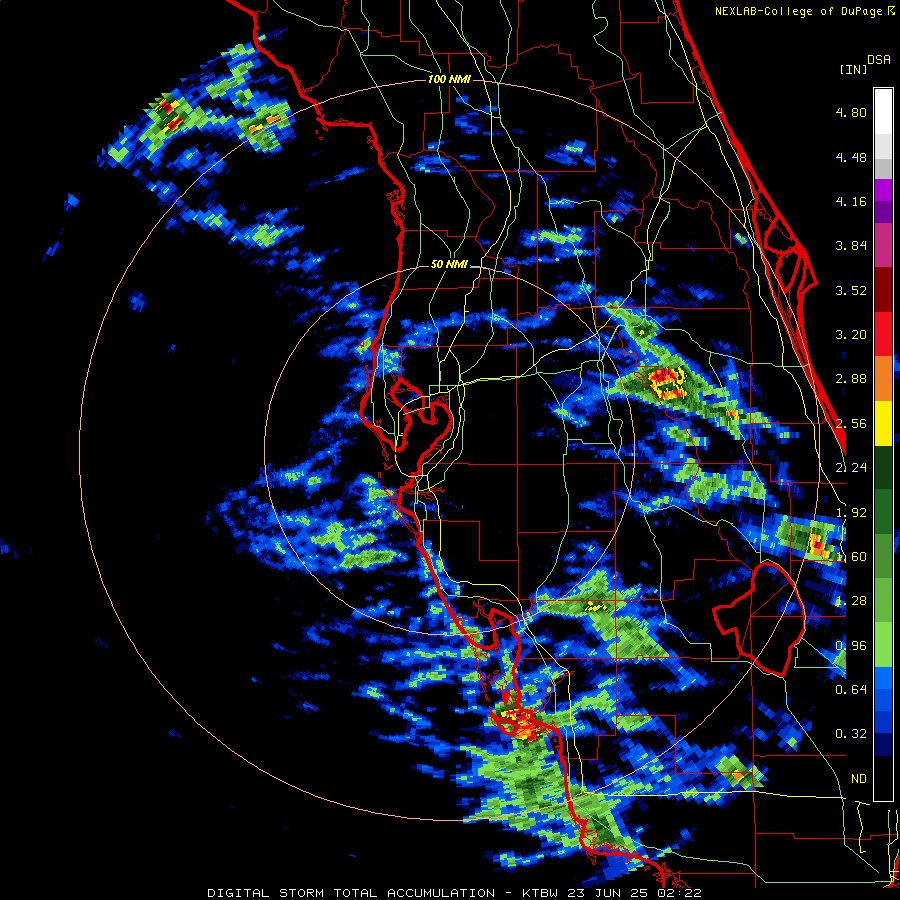Click the 0.32 scale value
Image resolution: width=900 pixels, height=900 pixels.
851,734
